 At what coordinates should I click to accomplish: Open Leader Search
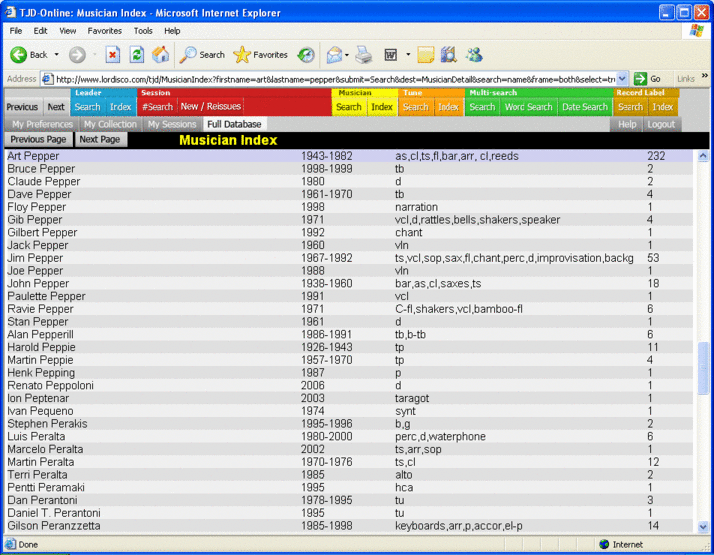coord(87,107)
